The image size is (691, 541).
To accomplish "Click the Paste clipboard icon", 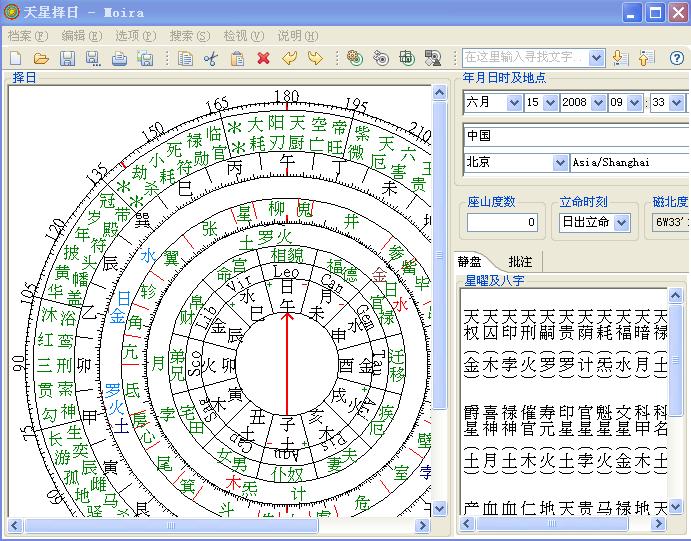I will (237, 59).
